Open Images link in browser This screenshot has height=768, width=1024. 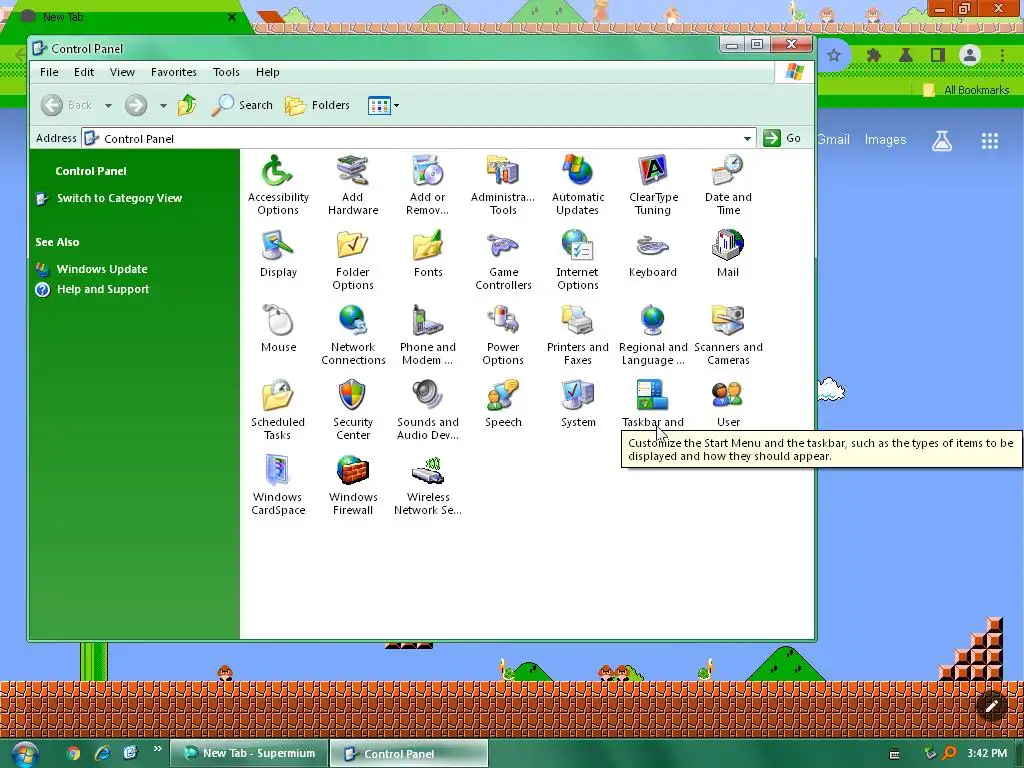(885, 139)
